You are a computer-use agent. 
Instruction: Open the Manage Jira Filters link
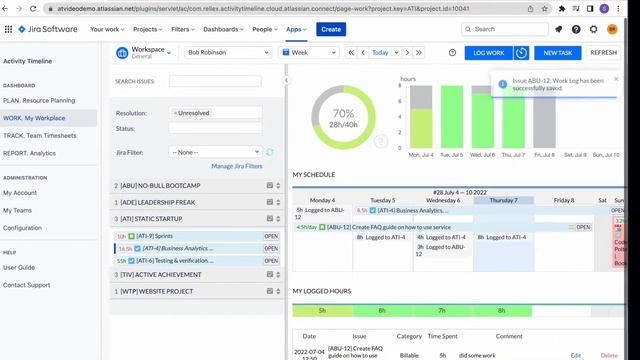click(x=237, y=166)
